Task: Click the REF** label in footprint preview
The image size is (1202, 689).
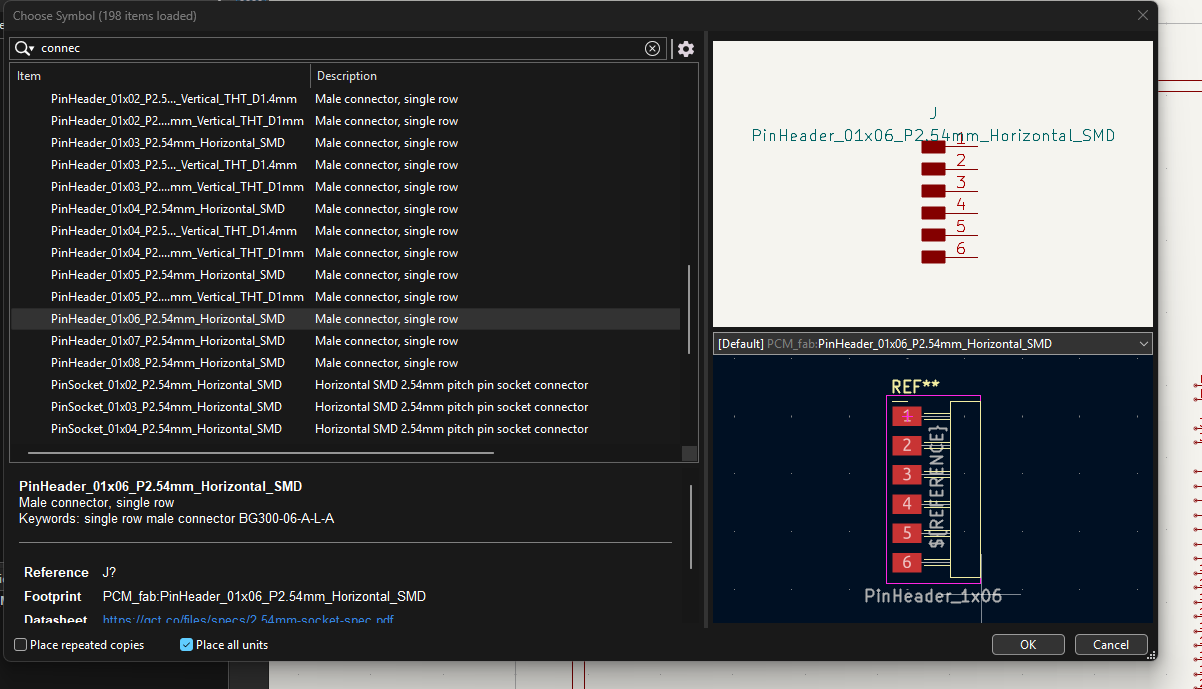Action: pos(915,386)
